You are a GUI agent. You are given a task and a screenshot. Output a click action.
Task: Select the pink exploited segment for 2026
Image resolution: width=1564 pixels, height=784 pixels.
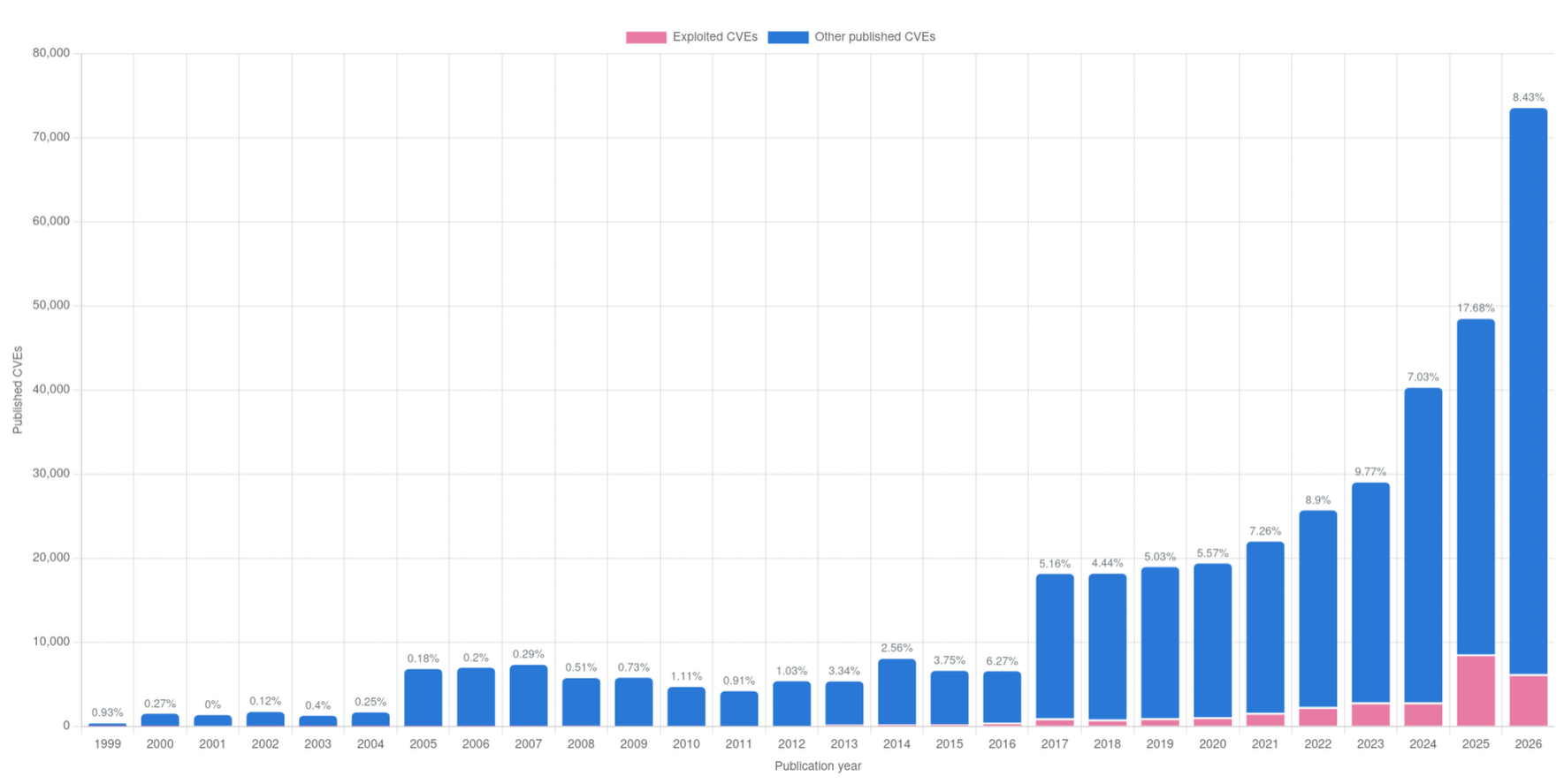tap(1528, 701)
